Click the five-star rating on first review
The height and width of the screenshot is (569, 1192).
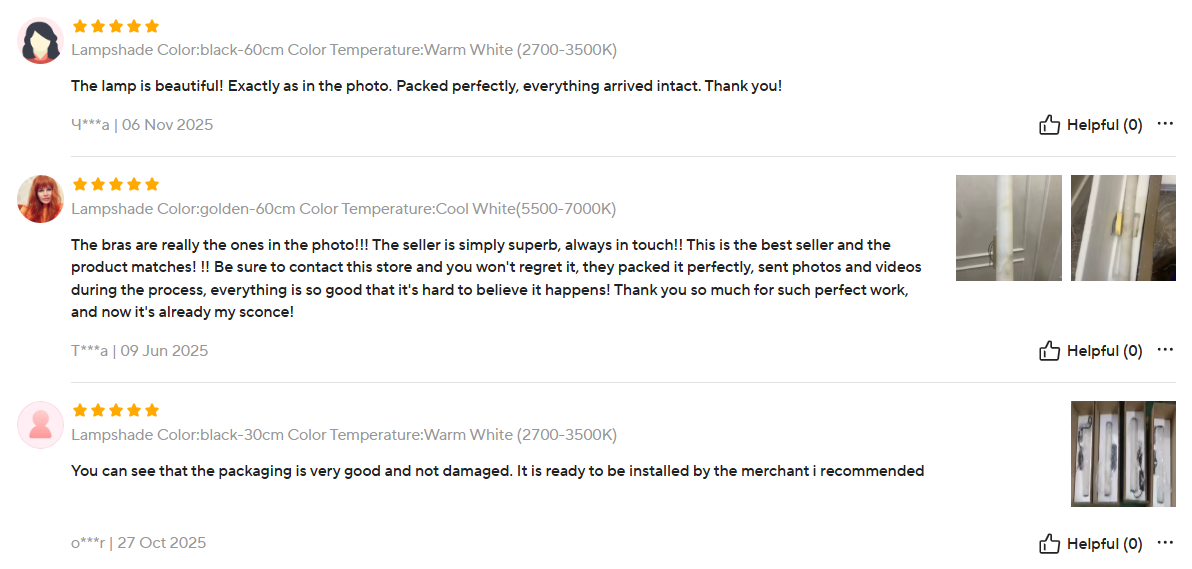[116, 27]
